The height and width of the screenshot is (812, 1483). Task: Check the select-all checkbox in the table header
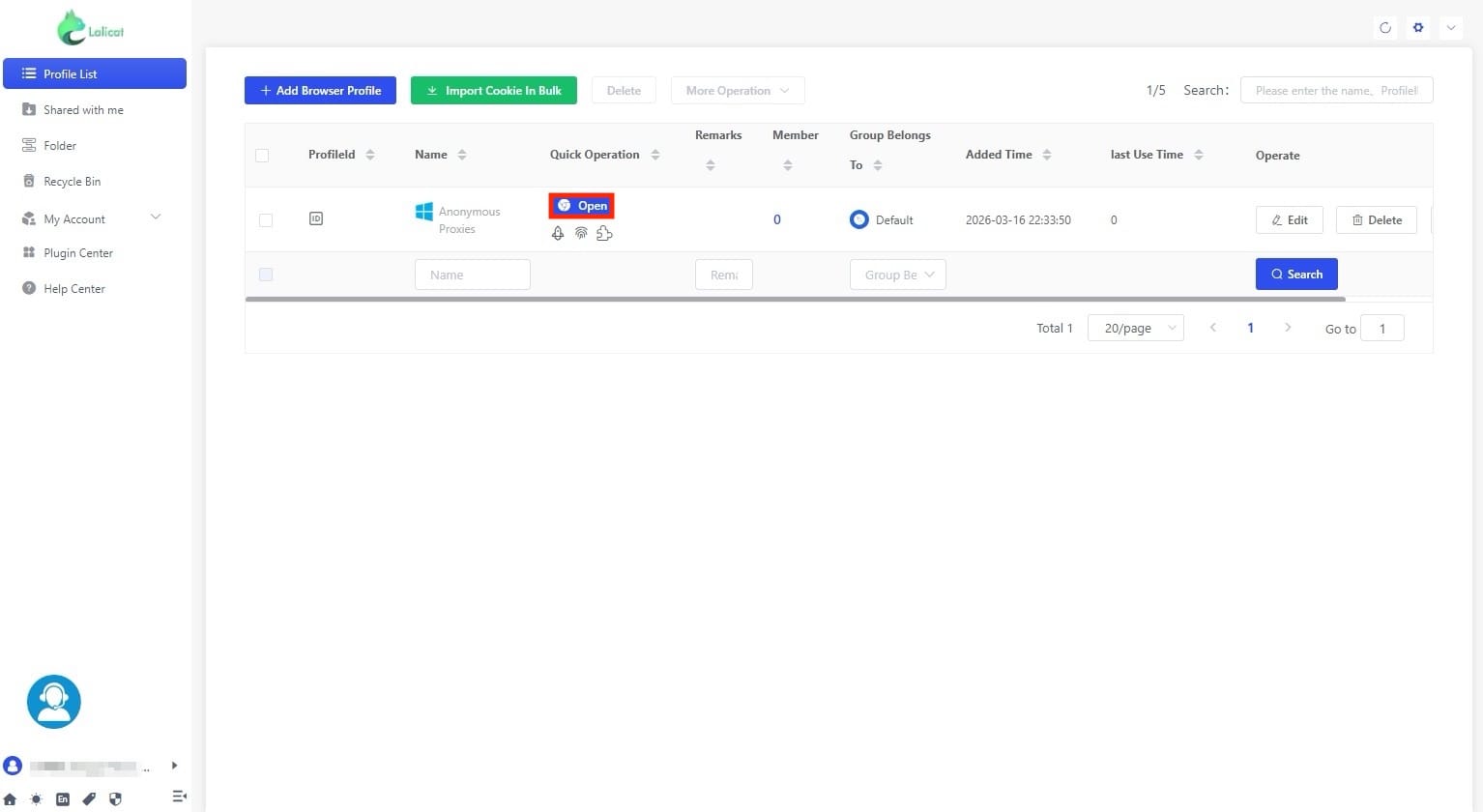262,155
